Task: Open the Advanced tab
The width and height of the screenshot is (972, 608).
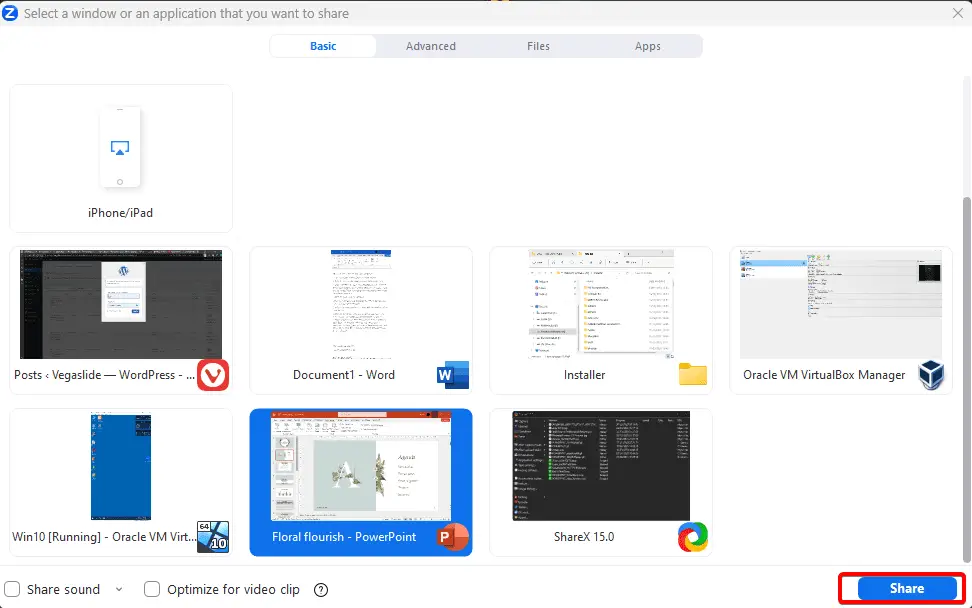Action: point(431,46)
